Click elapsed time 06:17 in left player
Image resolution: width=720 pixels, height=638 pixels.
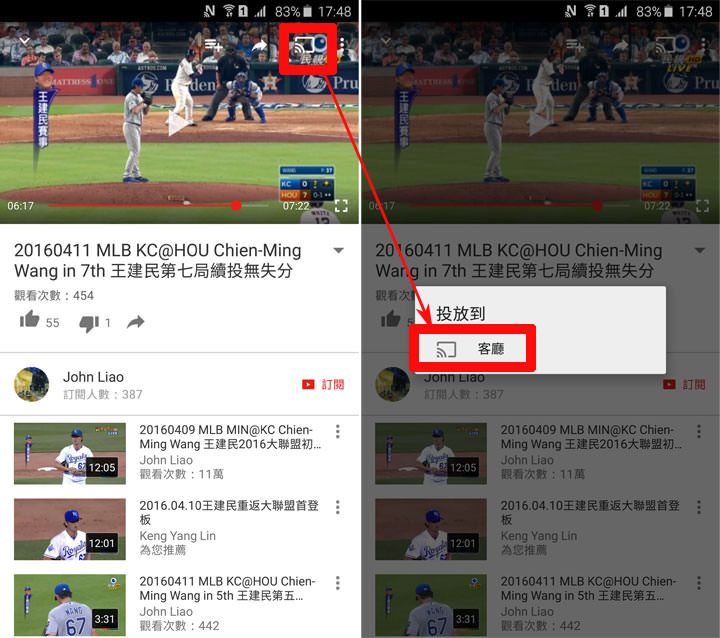pos(20,206)
